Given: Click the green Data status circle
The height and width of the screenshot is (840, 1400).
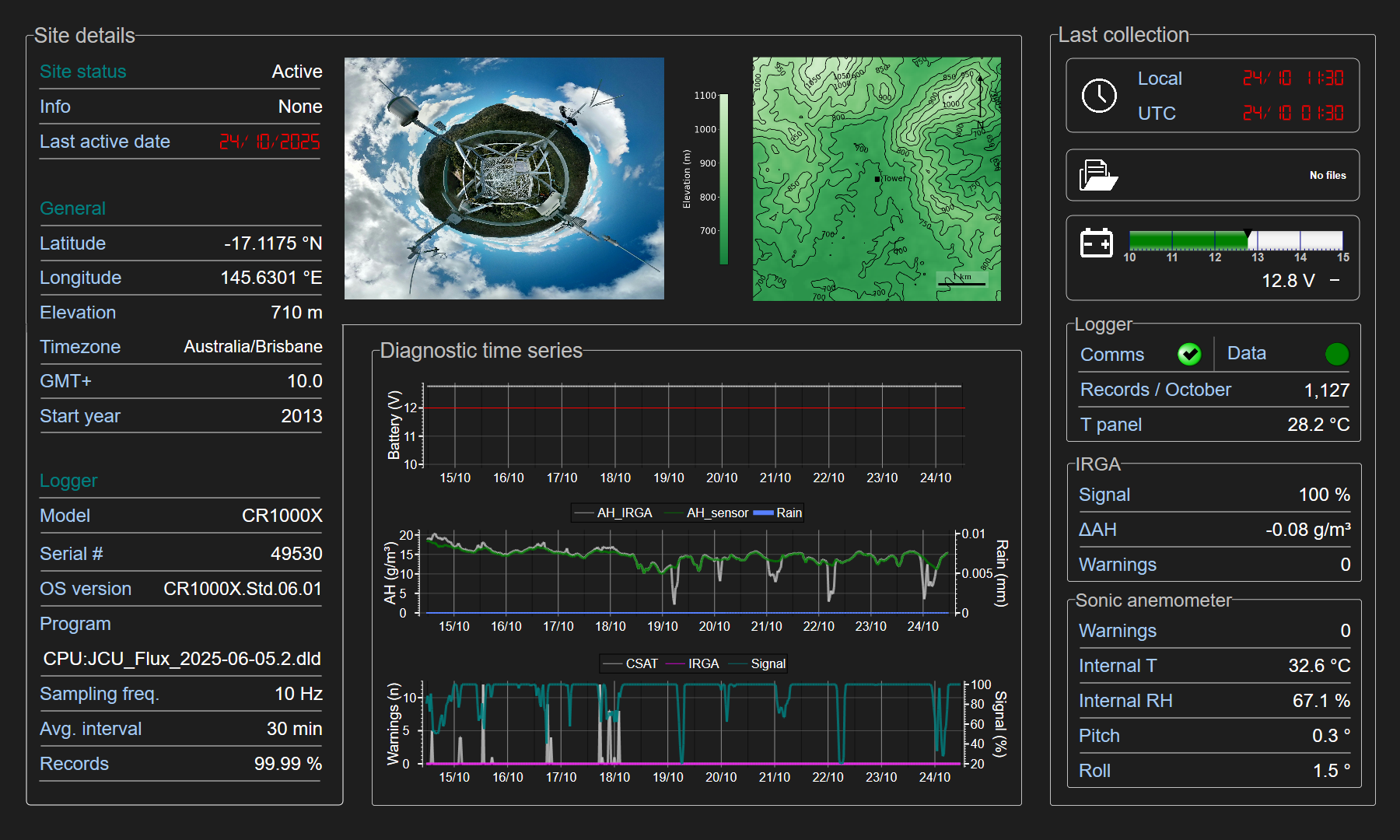Looking at the screenshot, I should click(1336, 354).
